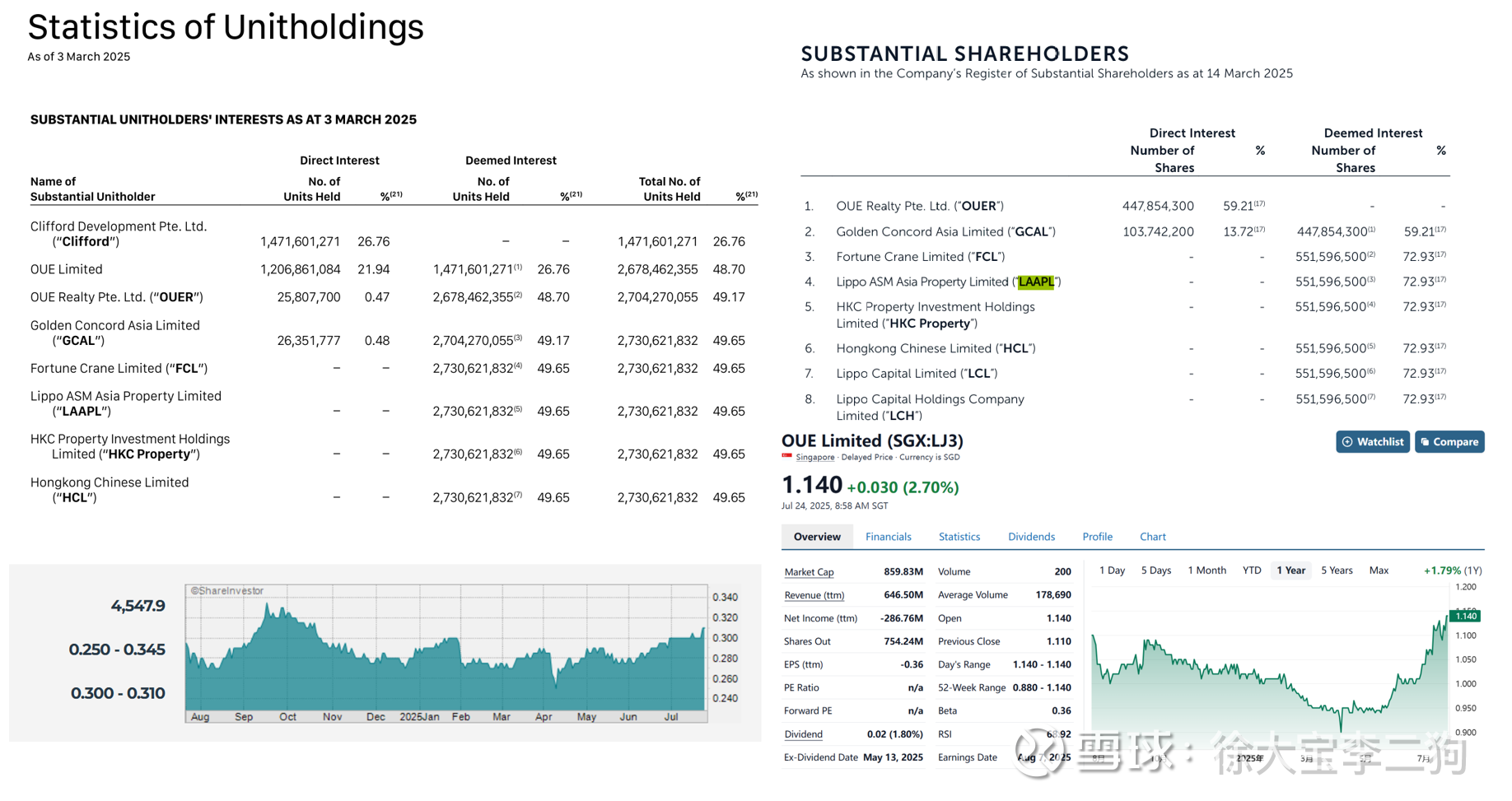This screenshot has height=801, width=1512.
Task: Select Lippo Capital Limited ("LCL") row name
Action: (917, 373)
